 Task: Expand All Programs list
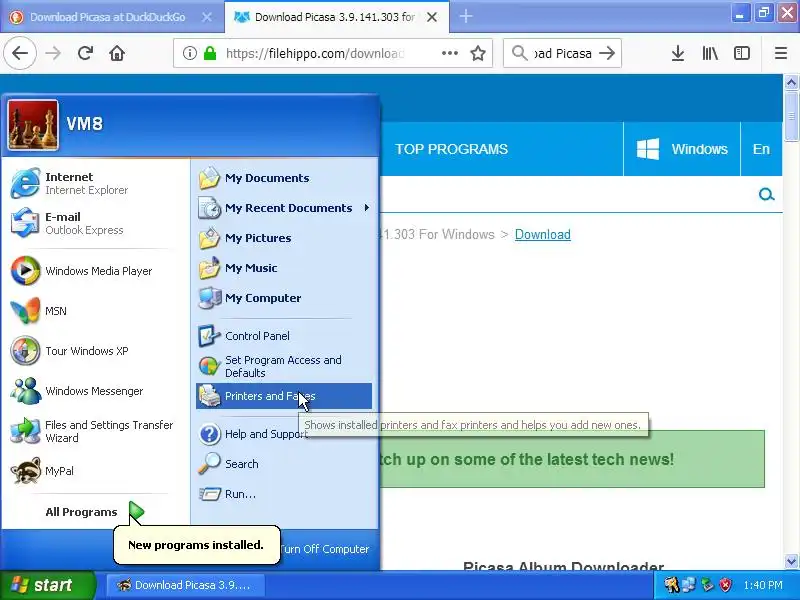pos(95,512)
